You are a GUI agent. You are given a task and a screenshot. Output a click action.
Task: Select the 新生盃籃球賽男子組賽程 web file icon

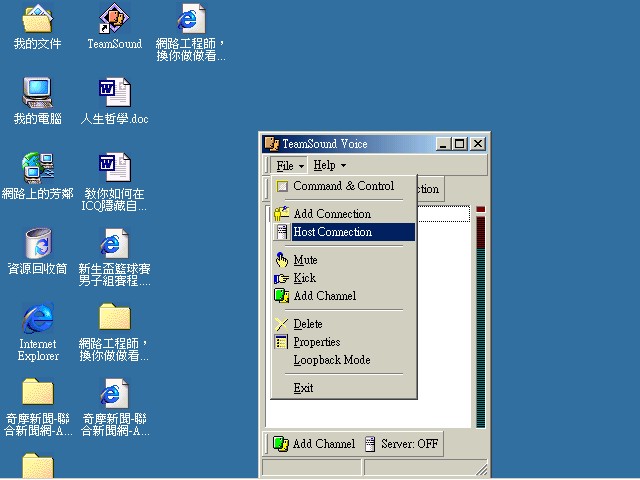[114, 243]
